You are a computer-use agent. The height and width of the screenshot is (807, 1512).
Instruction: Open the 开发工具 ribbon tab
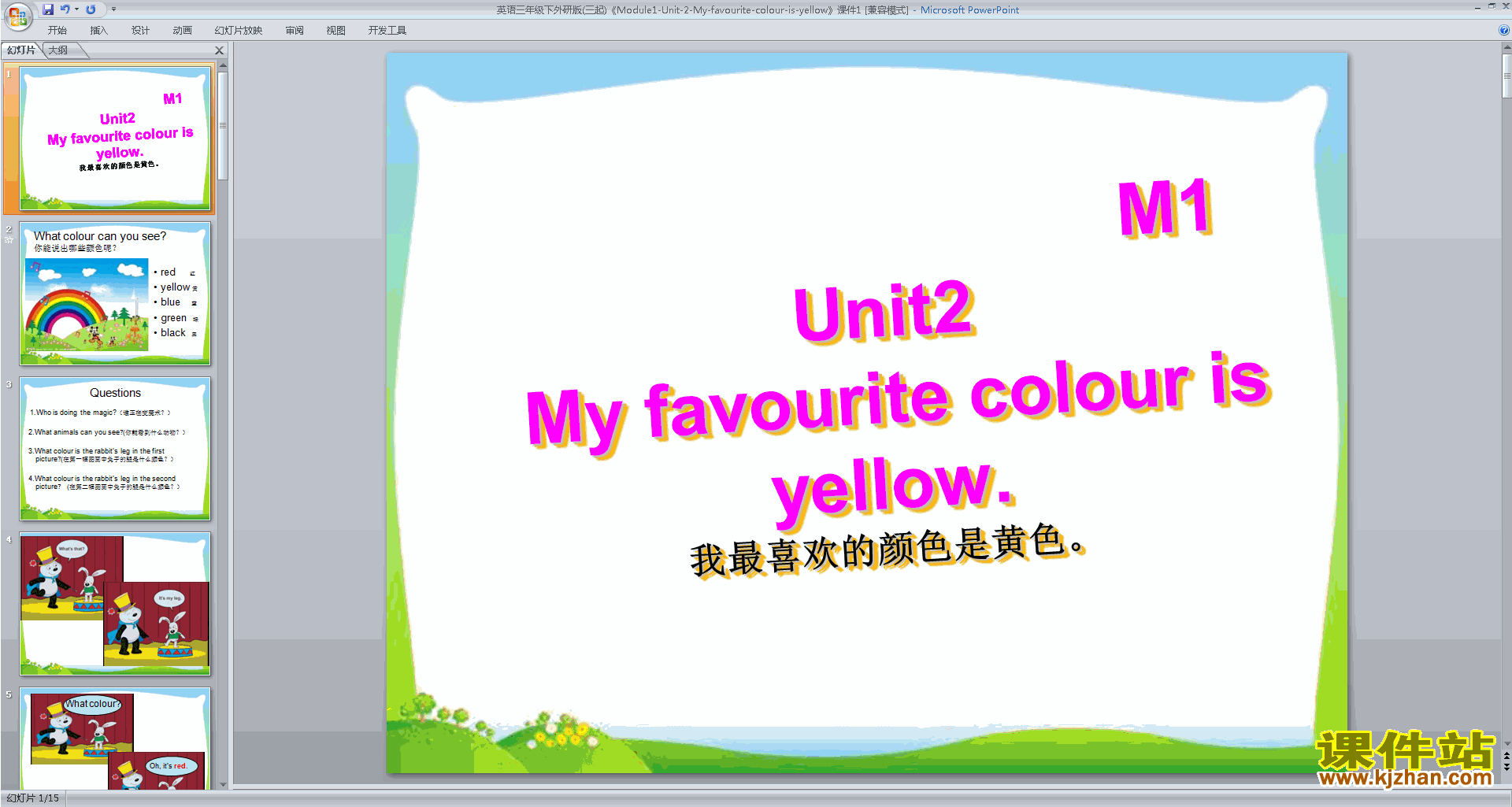pyautogui.click(x=387, y=31)
